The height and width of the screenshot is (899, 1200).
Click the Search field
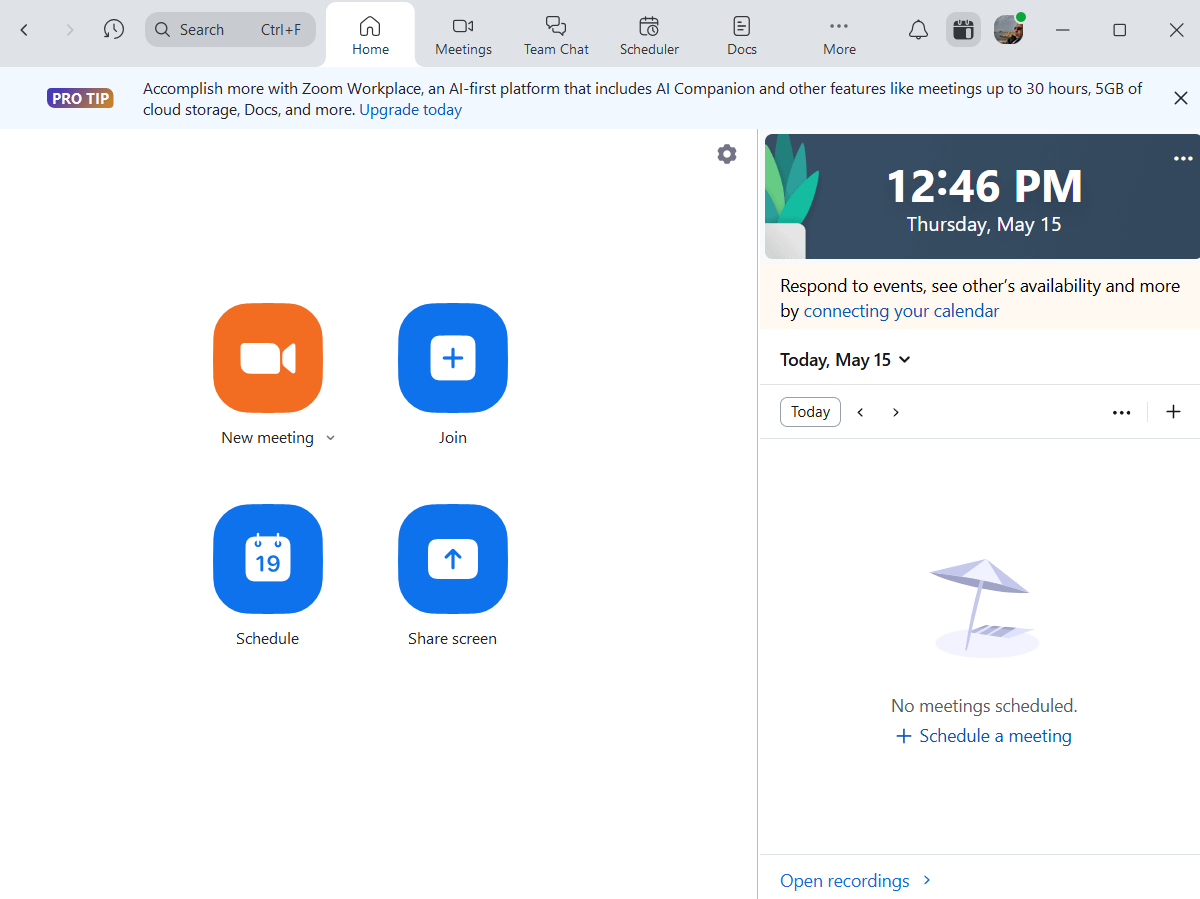[x=230, y=30]
